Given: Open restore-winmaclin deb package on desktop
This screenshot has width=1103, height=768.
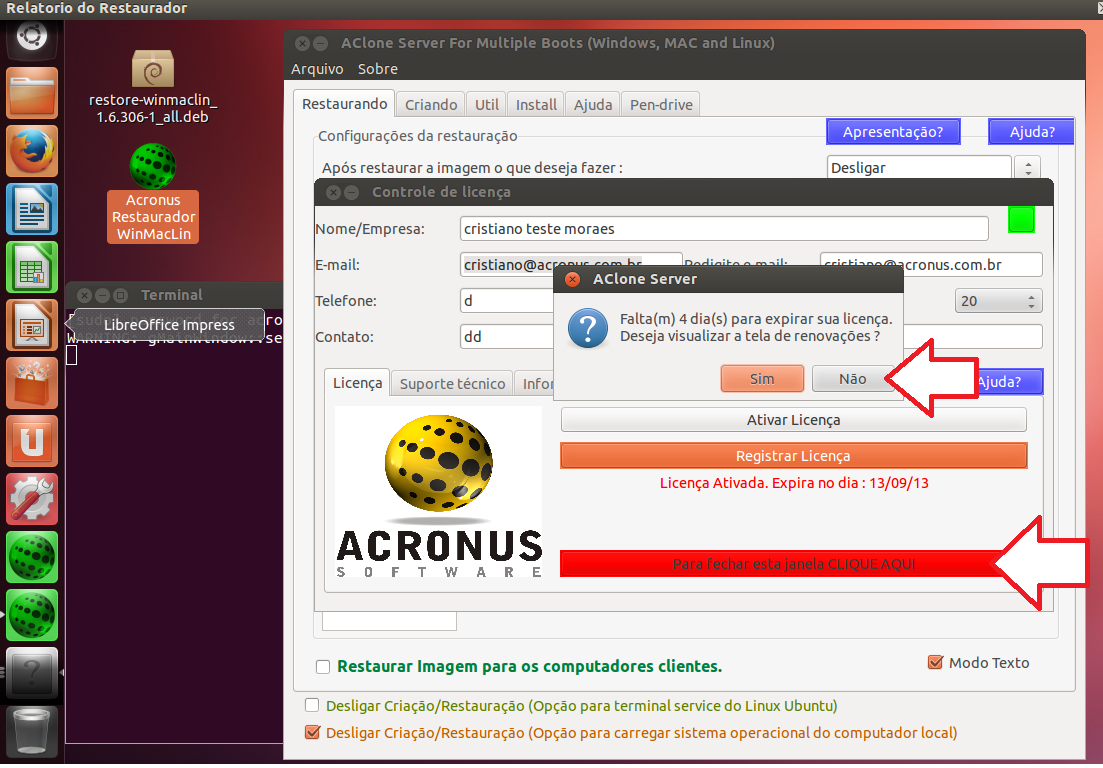Looking at the screenshot, I should [x=153, y=87].
